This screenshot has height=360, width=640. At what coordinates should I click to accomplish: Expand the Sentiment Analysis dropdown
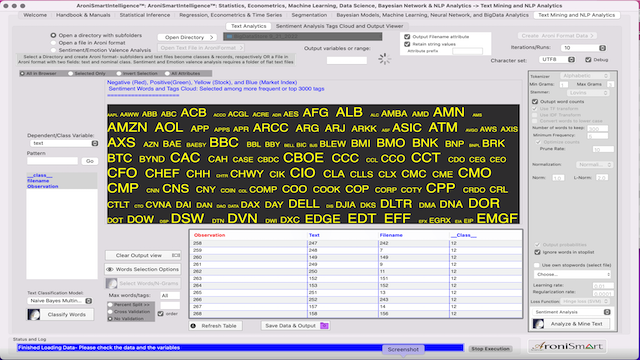[x=572, y=312]
